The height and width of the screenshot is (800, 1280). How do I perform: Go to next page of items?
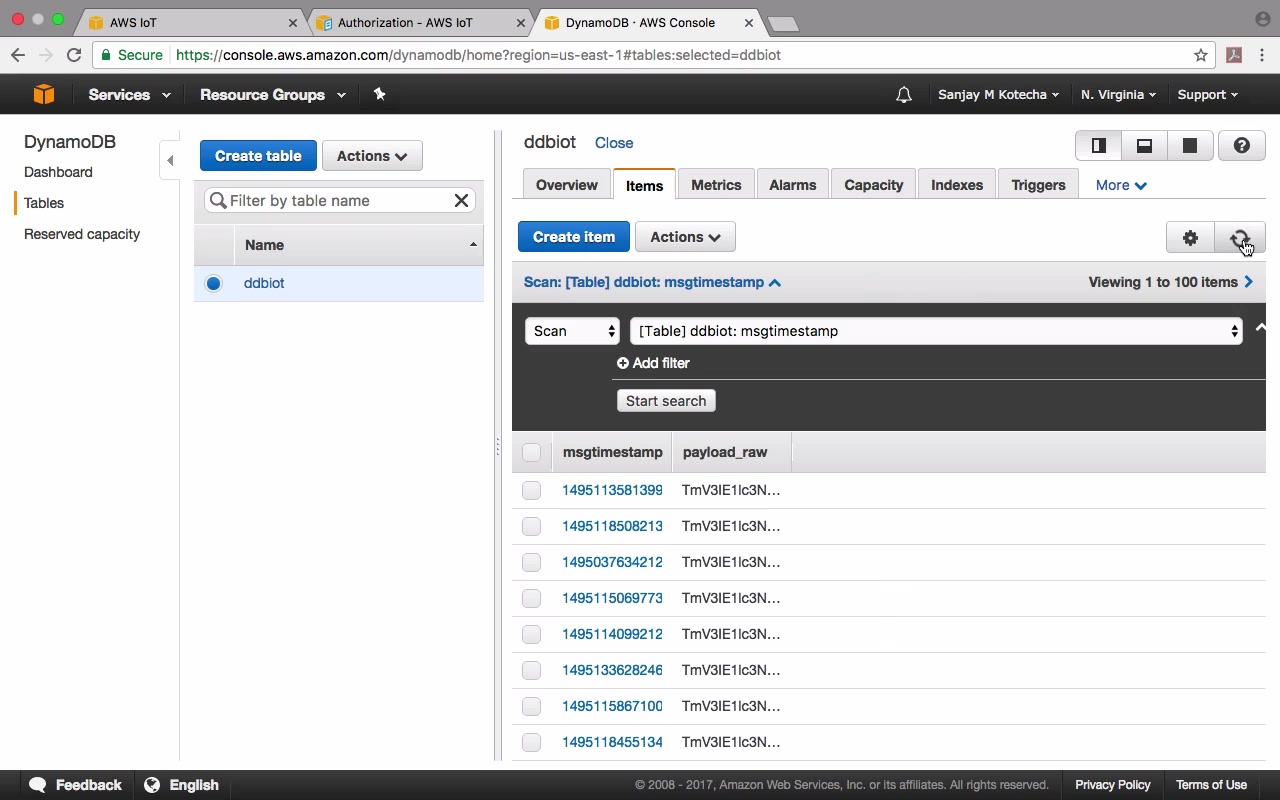(1248, 282)
